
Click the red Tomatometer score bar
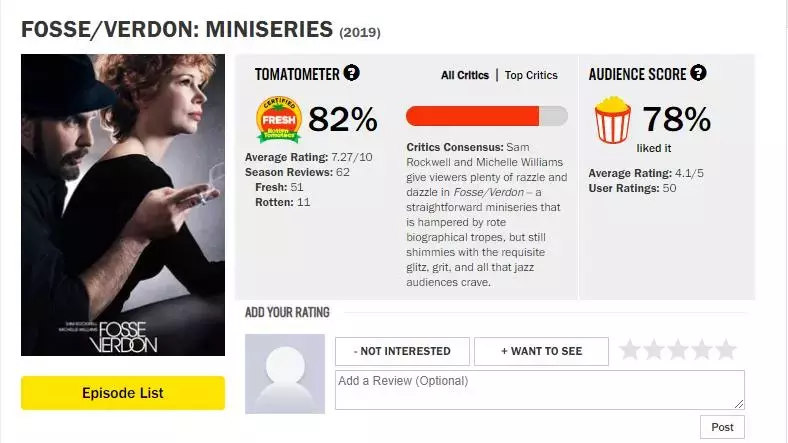487,116
